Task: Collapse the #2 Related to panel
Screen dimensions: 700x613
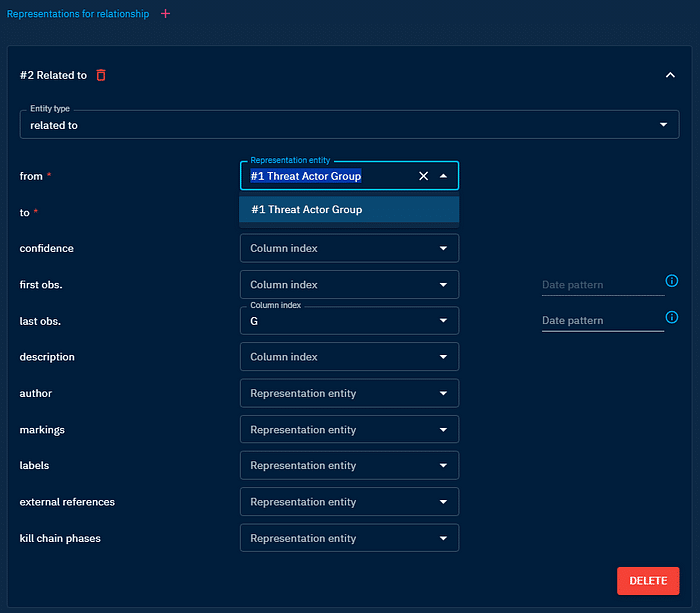Action: pyautogui.click(x=669, y=75)
